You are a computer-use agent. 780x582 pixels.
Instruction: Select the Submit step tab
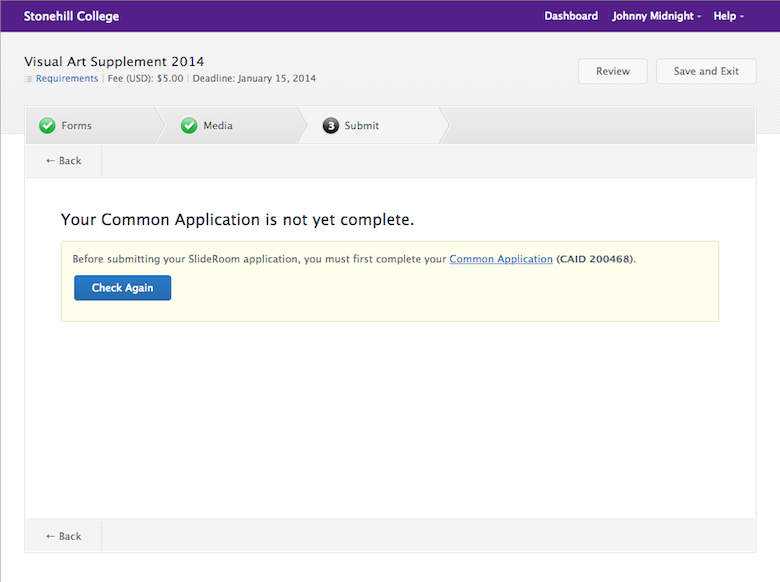376,125
